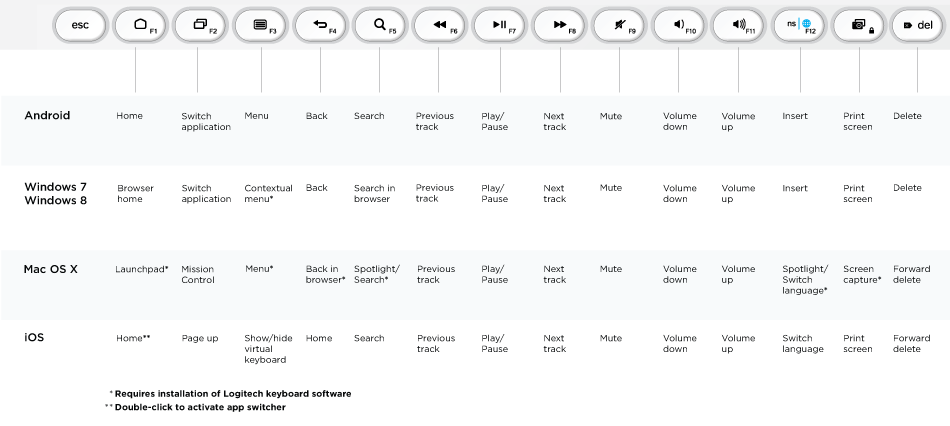Click the Next track F8 key
The height and width of the screenshot is (426, 950).
click(560, 25)
